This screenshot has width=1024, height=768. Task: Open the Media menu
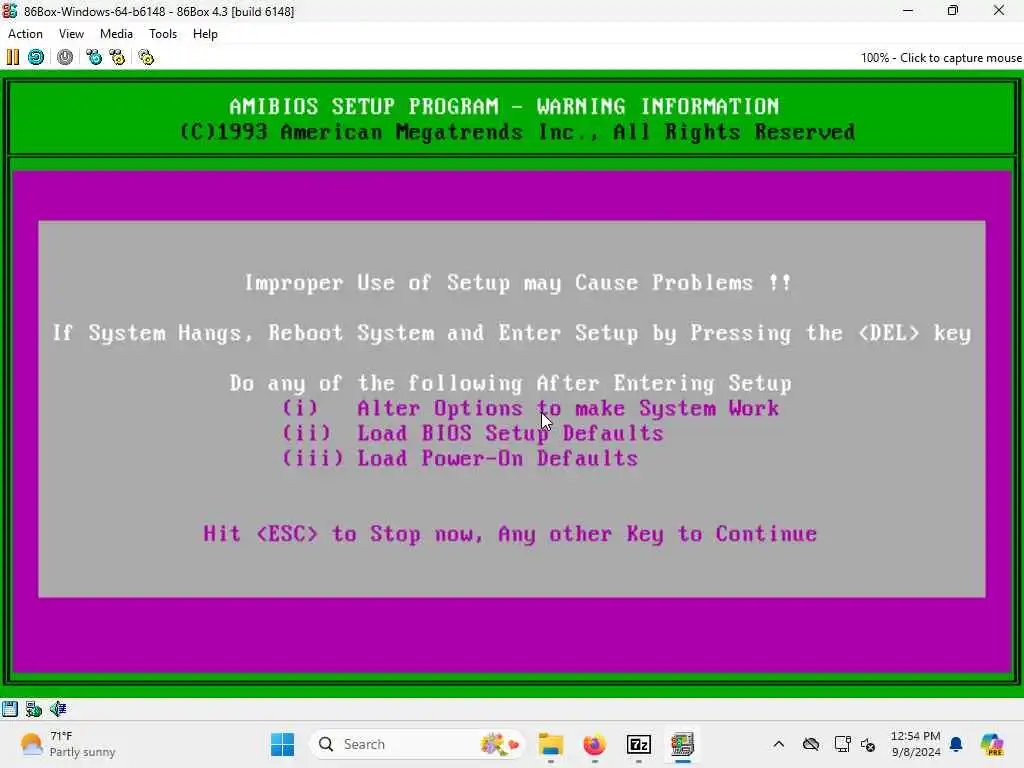116,34
